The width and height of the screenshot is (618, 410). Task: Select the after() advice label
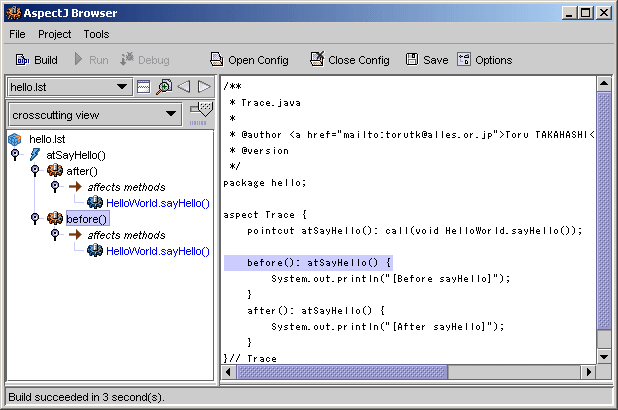(82, 171)
